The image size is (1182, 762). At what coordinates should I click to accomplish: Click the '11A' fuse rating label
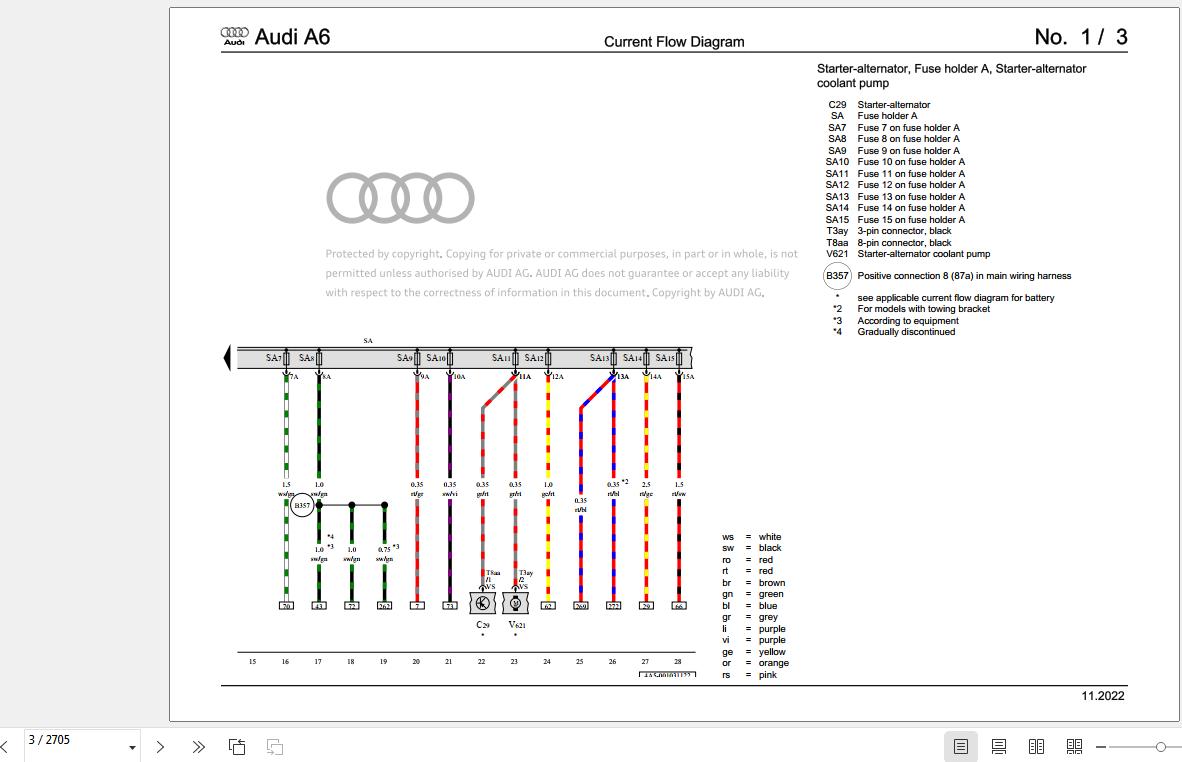525,377
